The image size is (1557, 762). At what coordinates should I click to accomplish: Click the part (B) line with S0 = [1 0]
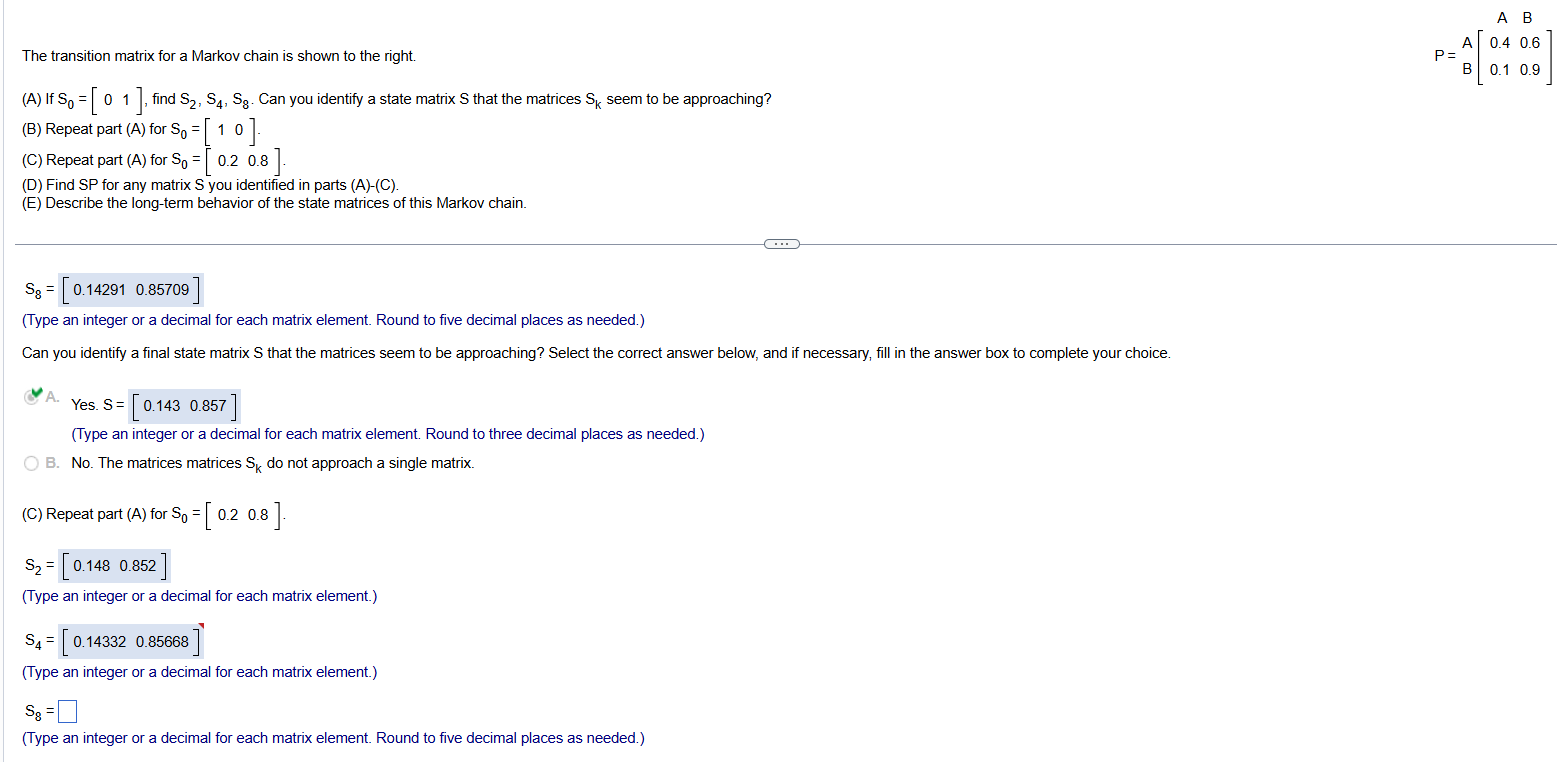140,130
